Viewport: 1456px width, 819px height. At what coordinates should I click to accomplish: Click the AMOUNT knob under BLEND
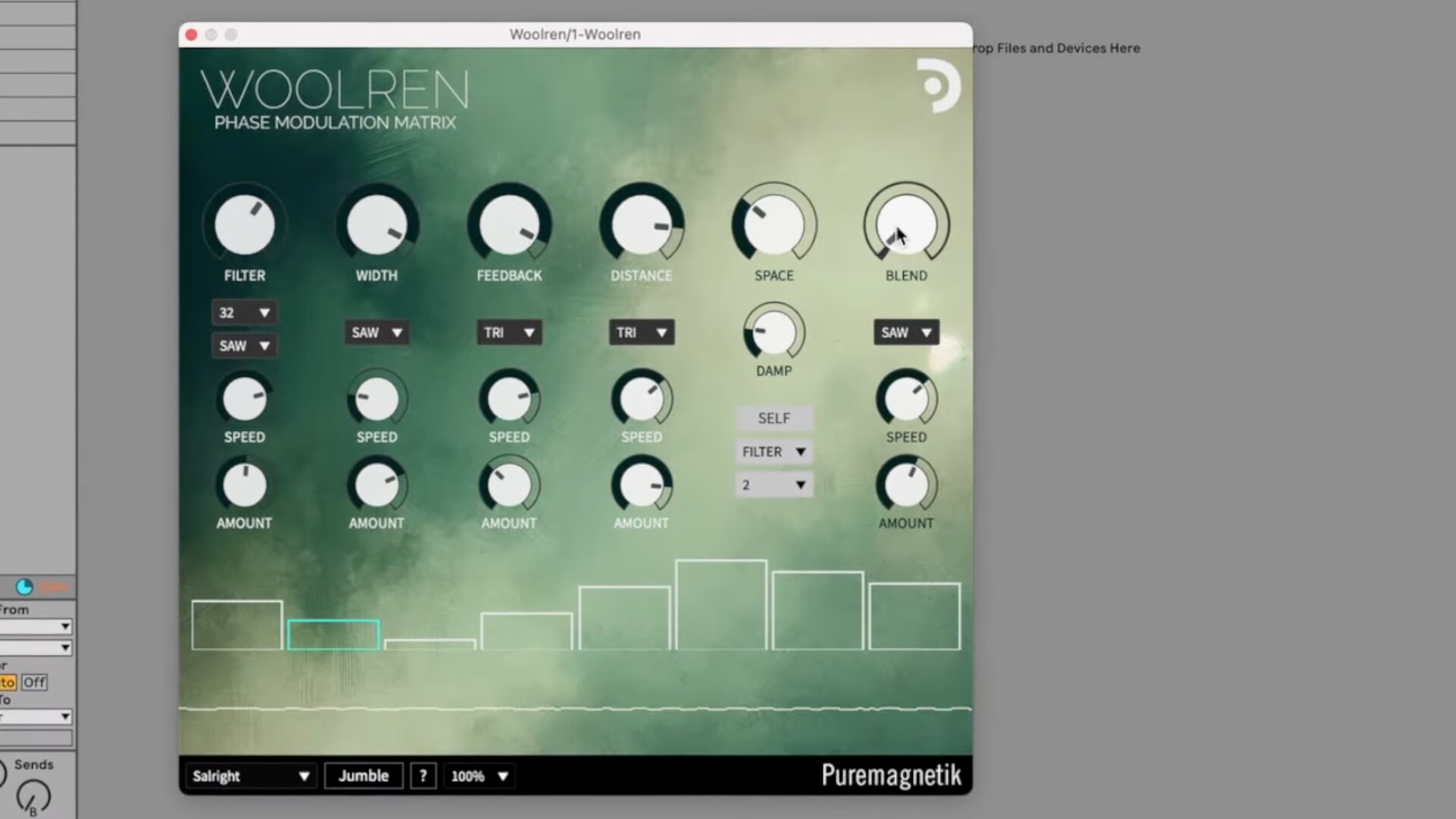click(x=906, y=485)
